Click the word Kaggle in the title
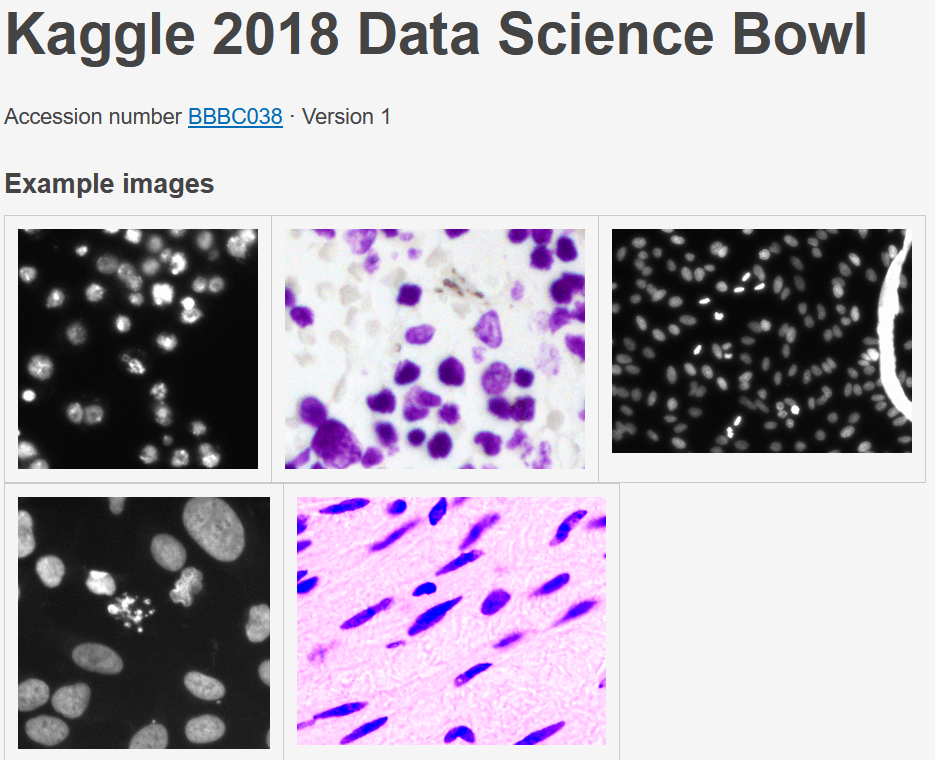935x760 pixels. 100,36
